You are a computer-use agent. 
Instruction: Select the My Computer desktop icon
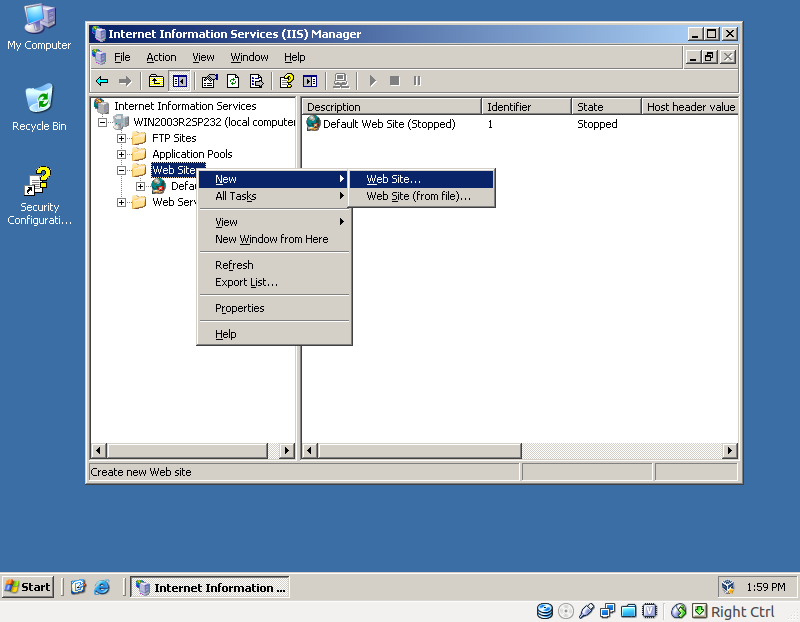[x=39, y=27]
